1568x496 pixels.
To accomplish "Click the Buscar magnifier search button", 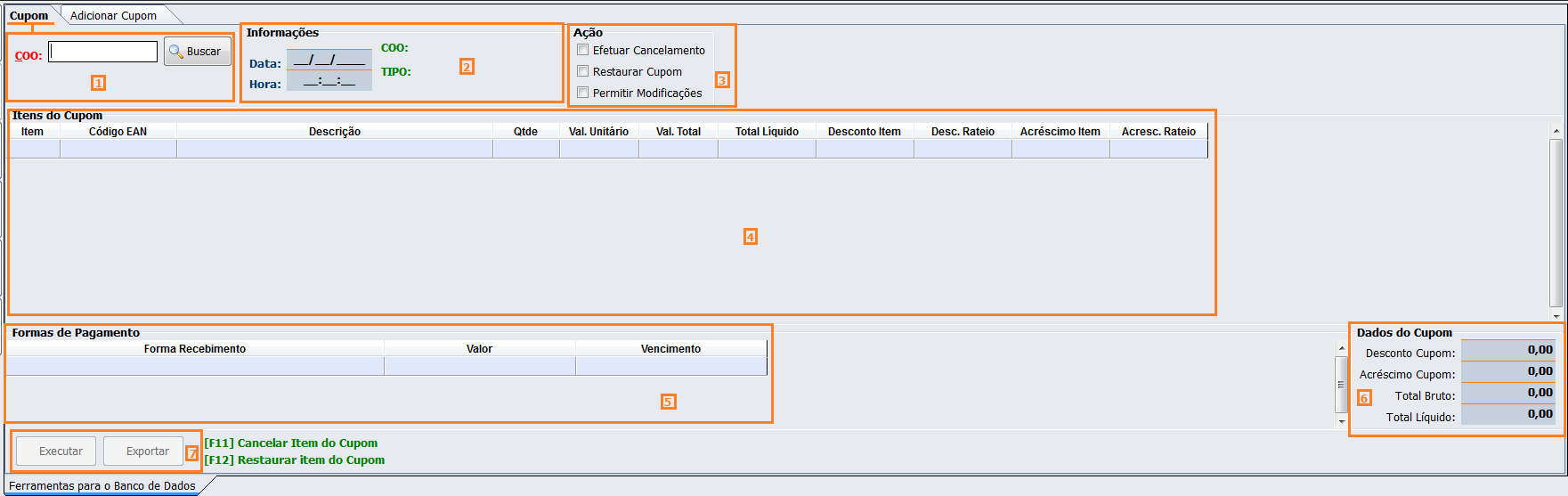I will 198,52.
